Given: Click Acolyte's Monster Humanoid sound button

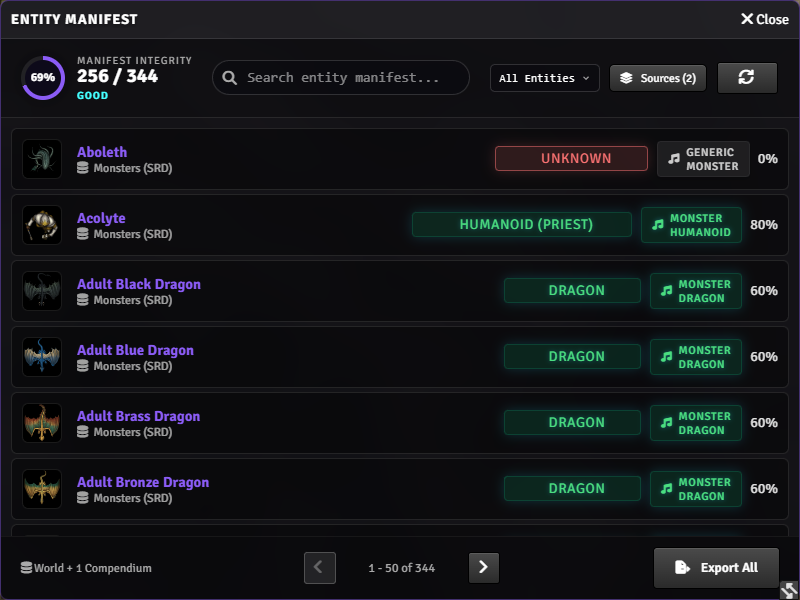Looking at the screenshot, I should [691, 225].
